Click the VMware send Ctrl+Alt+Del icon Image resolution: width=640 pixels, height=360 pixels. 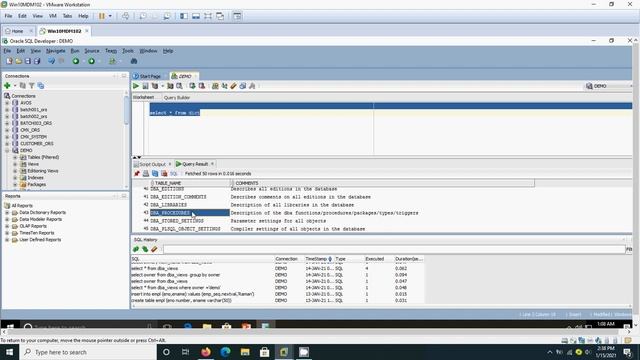click(x=125, y=16)
